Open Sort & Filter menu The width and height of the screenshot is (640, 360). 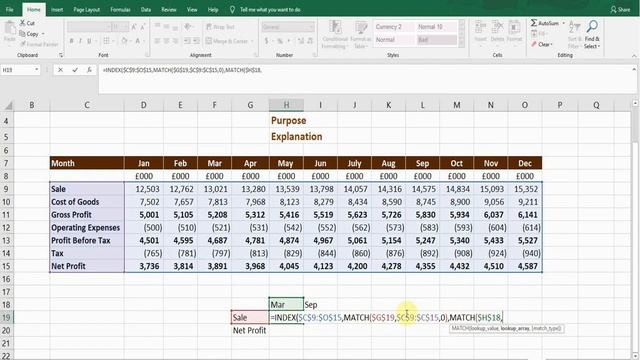(574, 34)
